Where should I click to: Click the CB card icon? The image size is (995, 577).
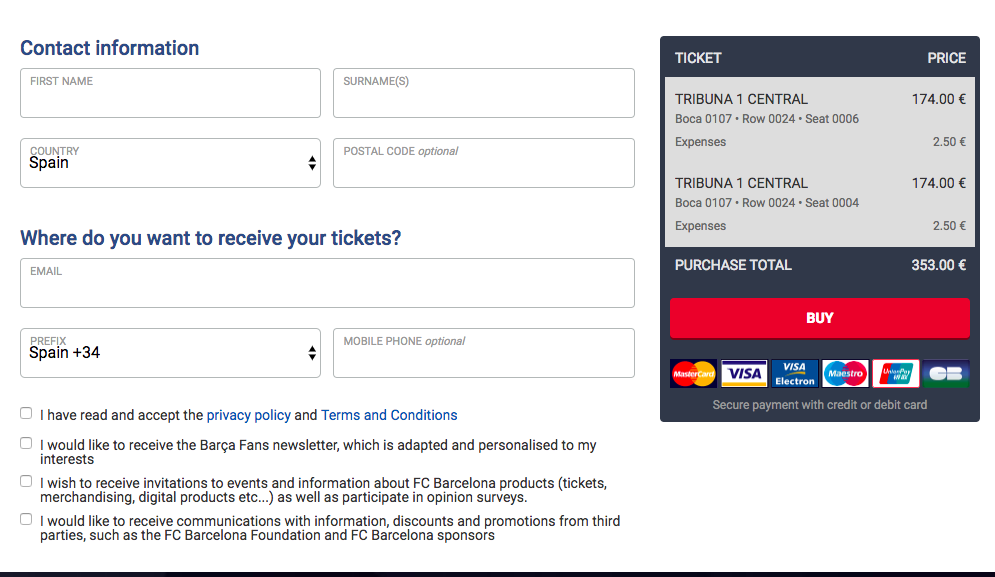945,374
